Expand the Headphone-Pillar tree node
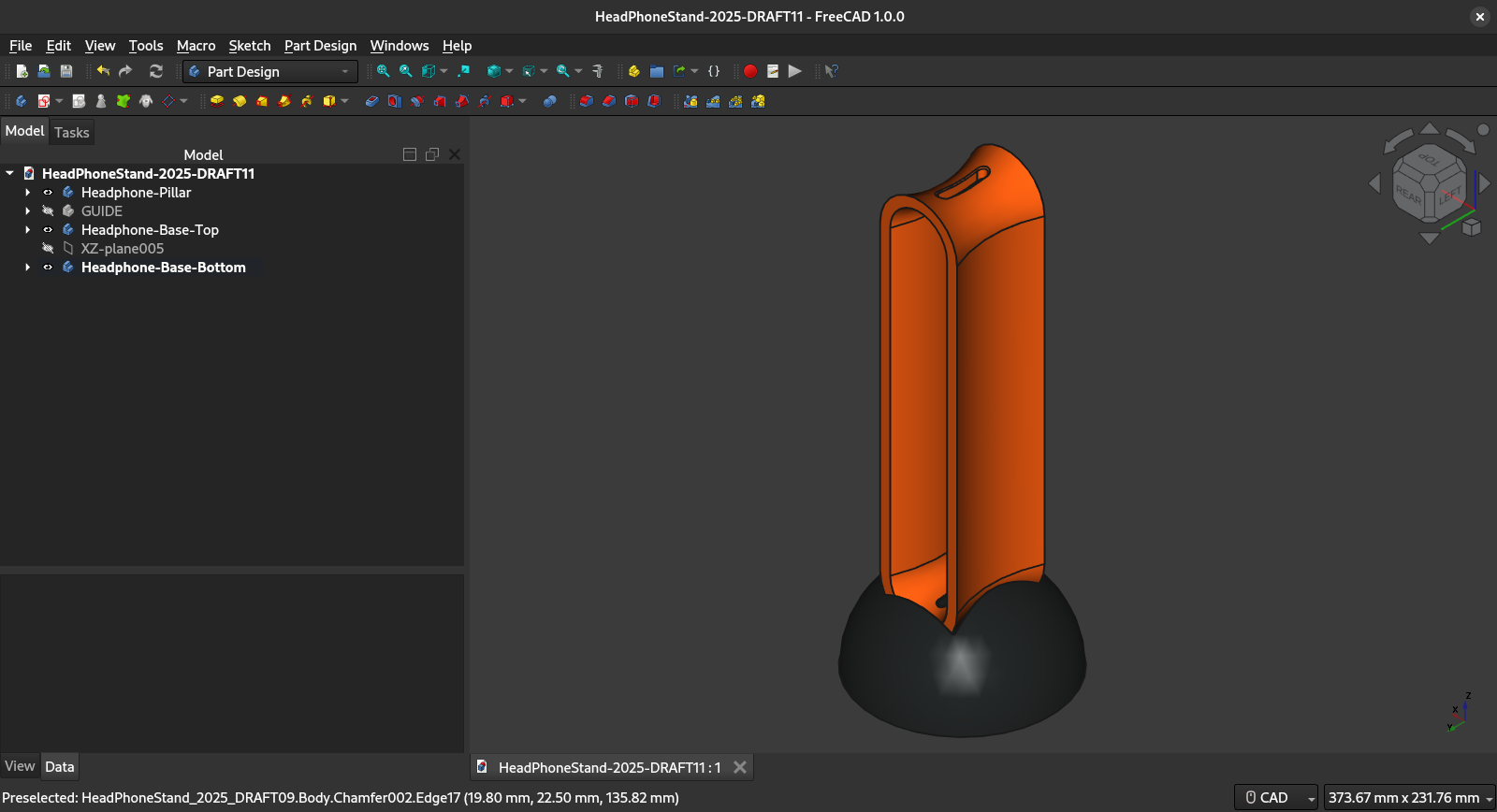The height and width of the screenshot is (812, 1497). click(27, 193)
